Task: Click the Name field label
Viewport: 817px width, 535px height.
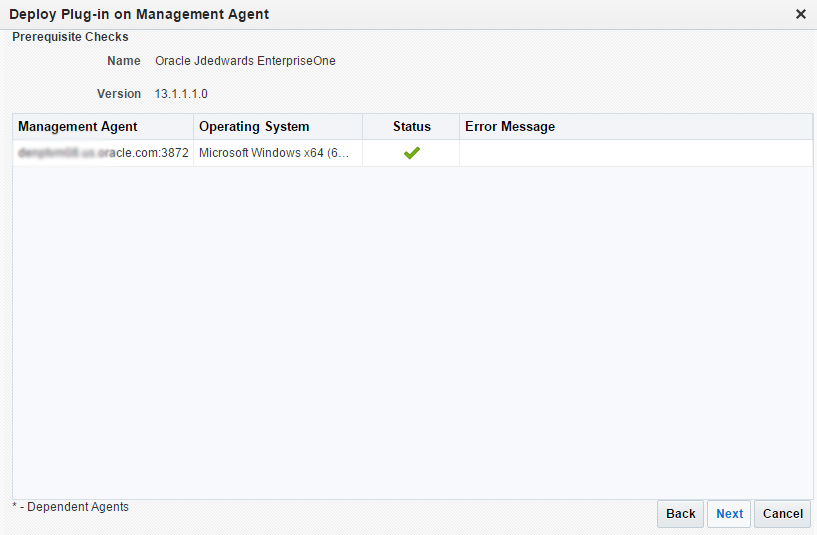Action: [x=124, y=61]
